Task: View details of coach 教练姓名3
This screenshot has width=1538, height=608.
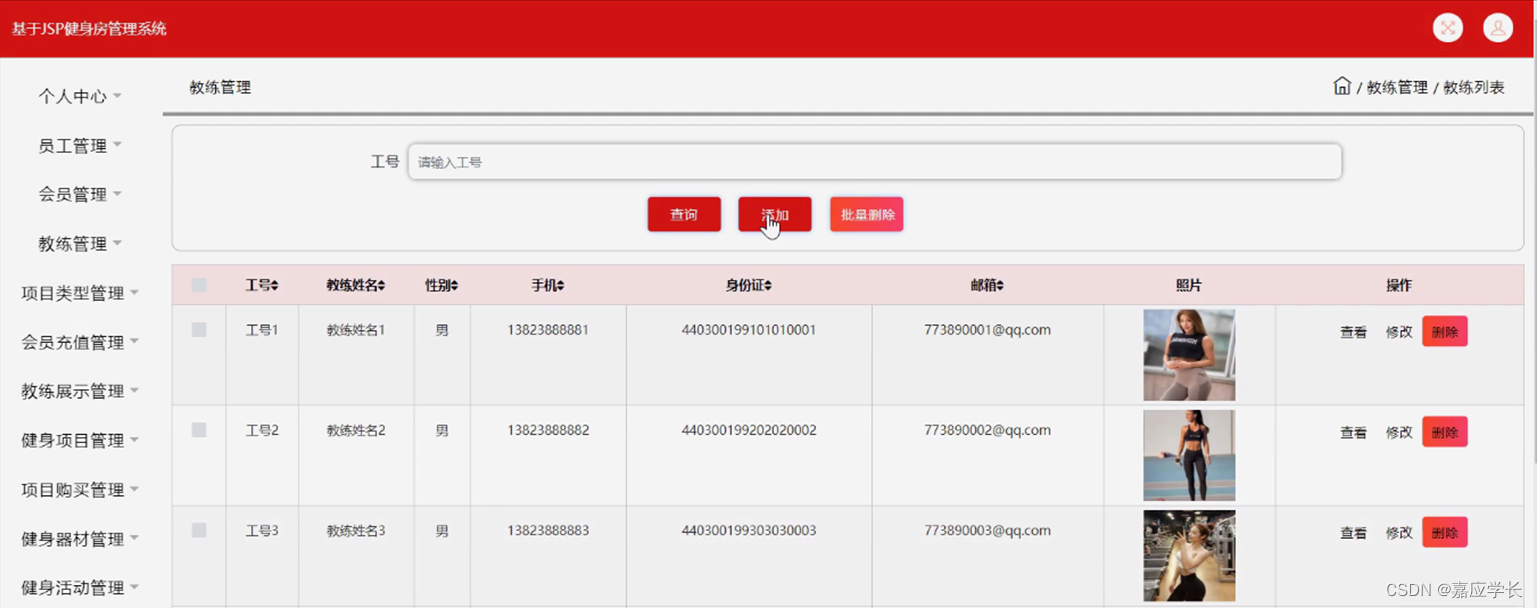Action: click(x=1353, y=533)
